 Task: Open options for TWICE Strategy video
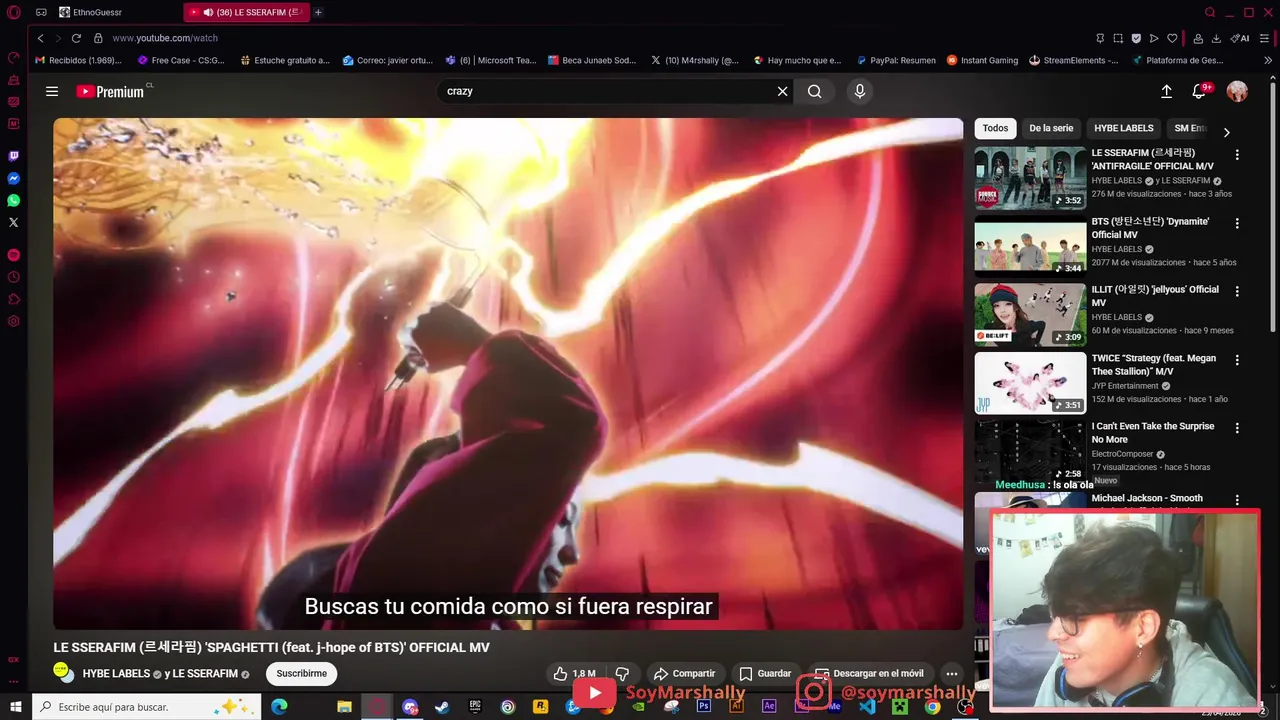pos(1237,360)
